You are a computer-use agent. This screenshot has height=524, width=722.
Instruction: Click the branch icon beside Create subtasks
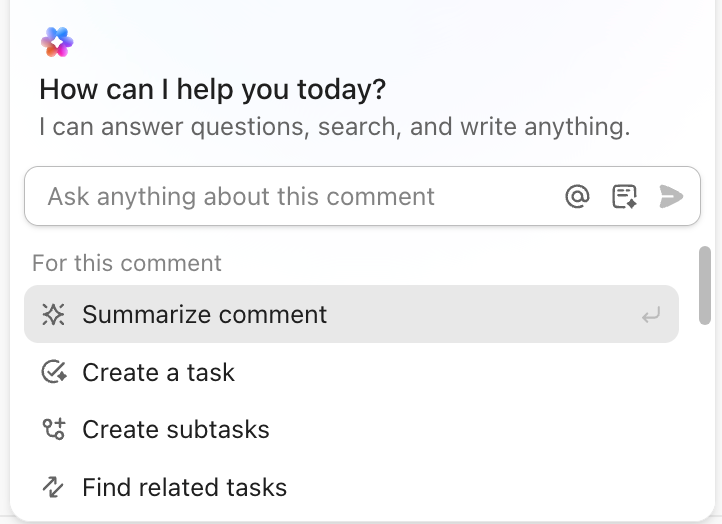point(53,430)
